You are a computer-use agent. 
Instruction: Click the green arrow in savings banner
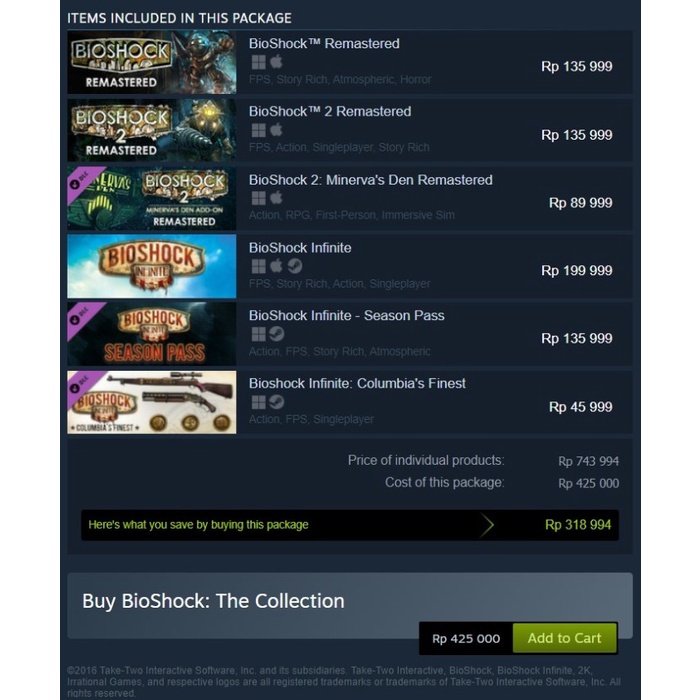pos(487,525)
